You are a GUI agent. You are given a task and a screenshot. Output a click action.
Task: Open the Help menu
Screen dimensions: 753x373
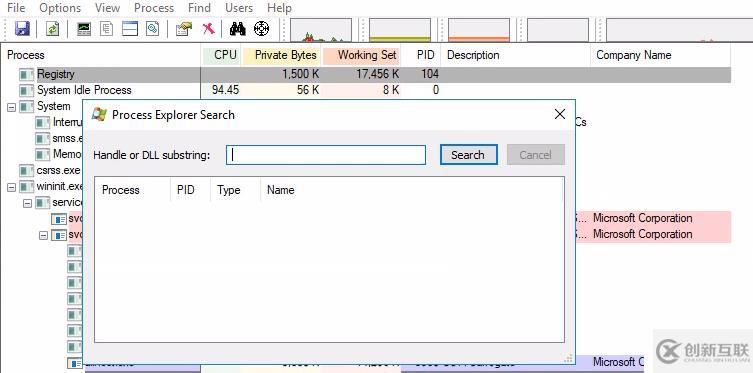(x=279, y=8)
